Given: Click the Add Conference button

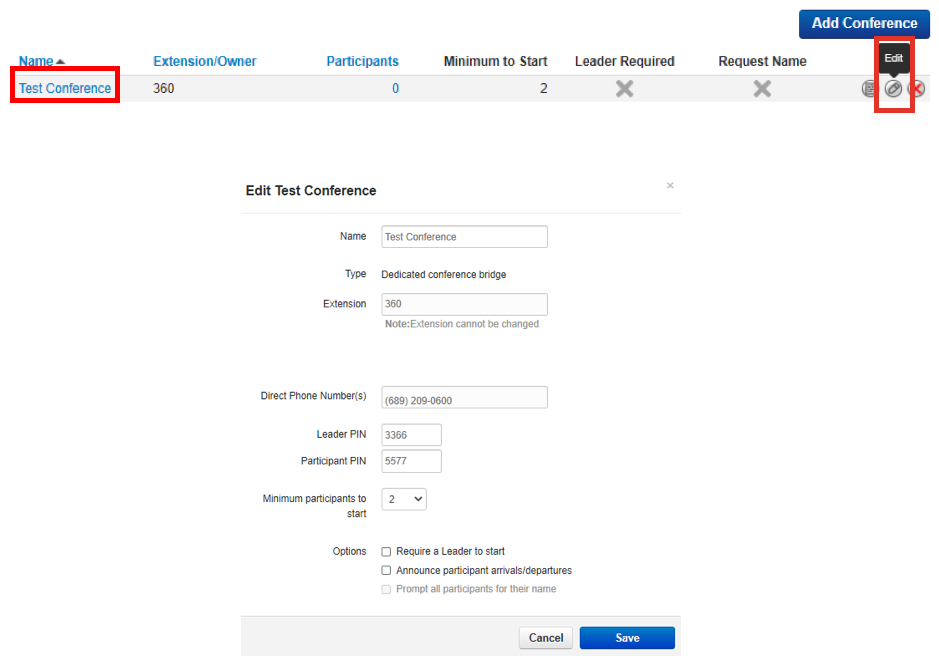Looking at the screenshot, I should [863, 23].
